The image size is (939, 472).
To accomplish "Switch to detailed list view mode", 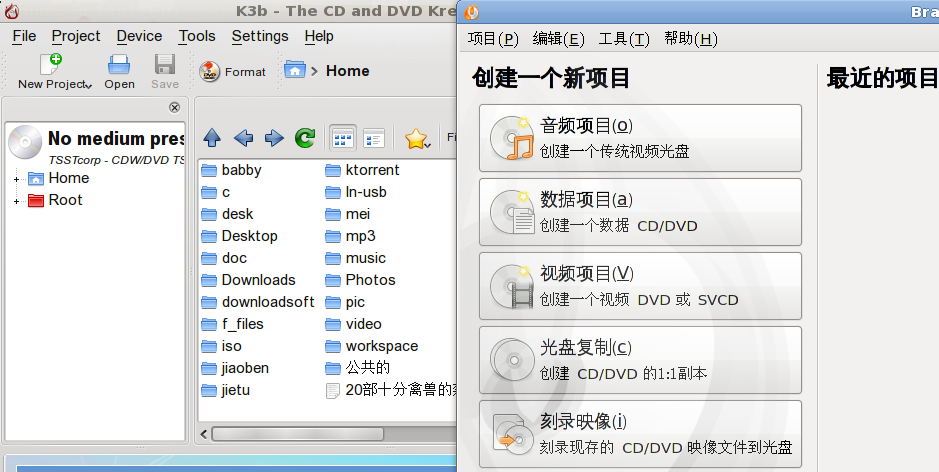I will (x=374, y=138).
